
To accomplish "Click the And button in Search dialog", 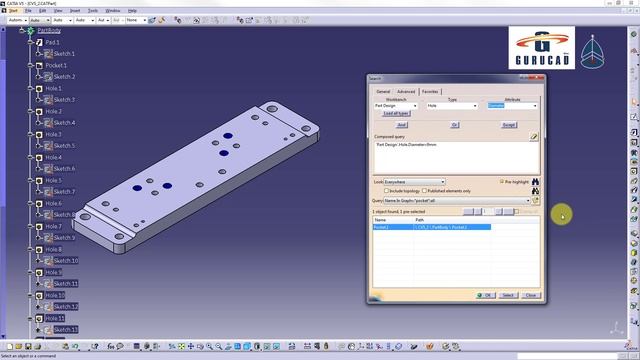I will click(402, 125).
